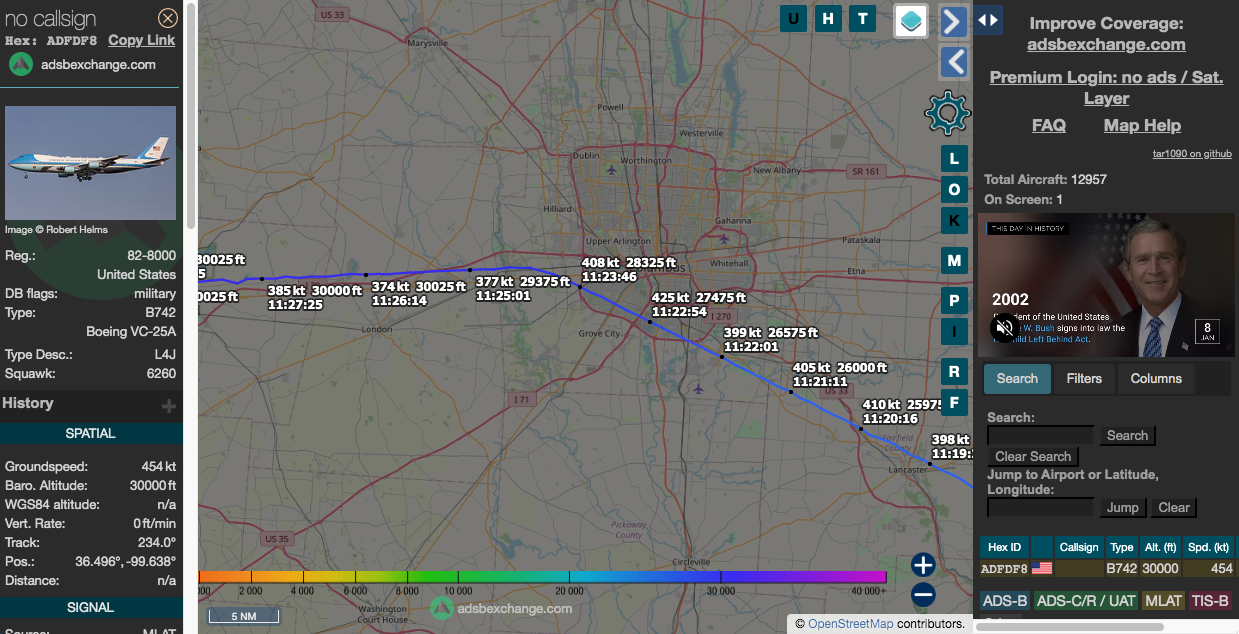Toggle the T map button
Viewport: 1239px width, 634px height.
tap(862, 18)
